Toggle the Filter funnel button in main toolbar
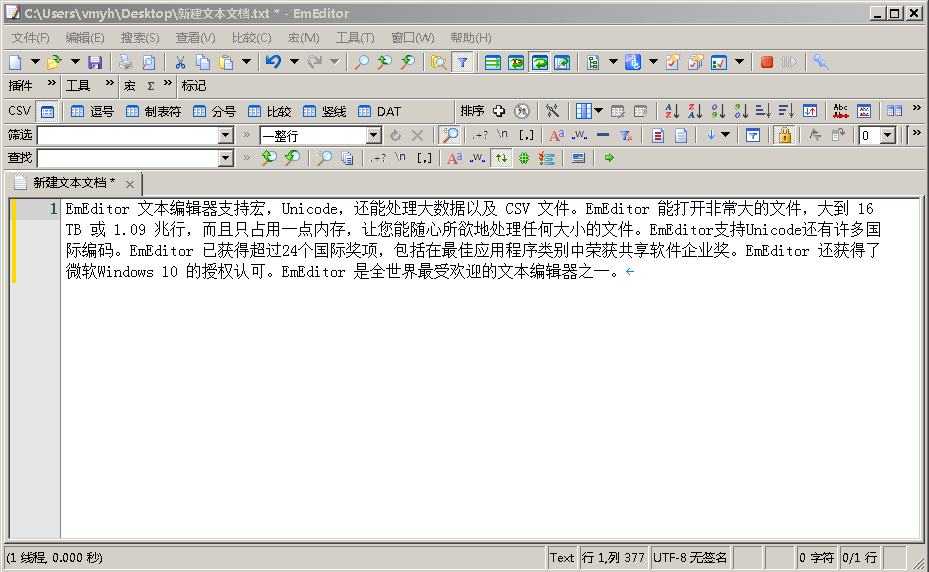The image size is (929, 572). pos(462,62)
